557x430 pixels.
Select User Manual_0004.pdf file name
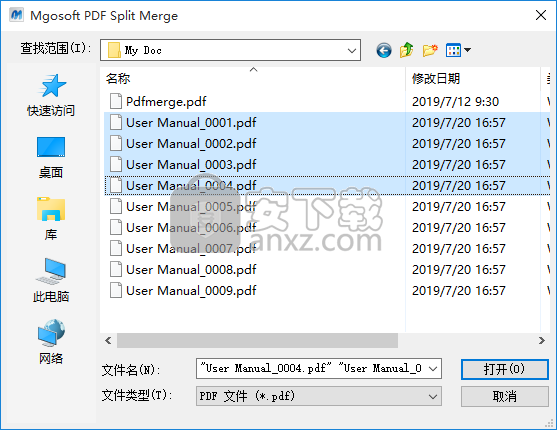(191, 186)
